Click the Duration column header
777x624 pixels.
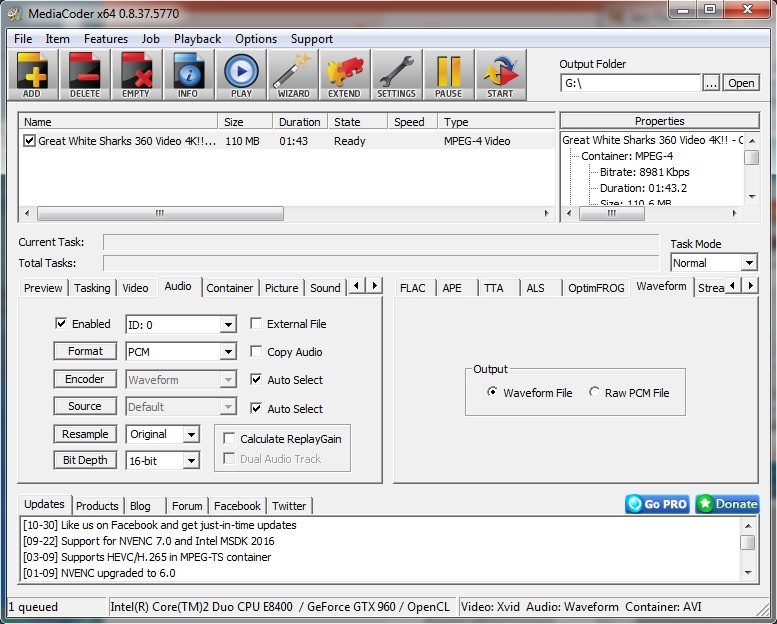coord(299,122)
